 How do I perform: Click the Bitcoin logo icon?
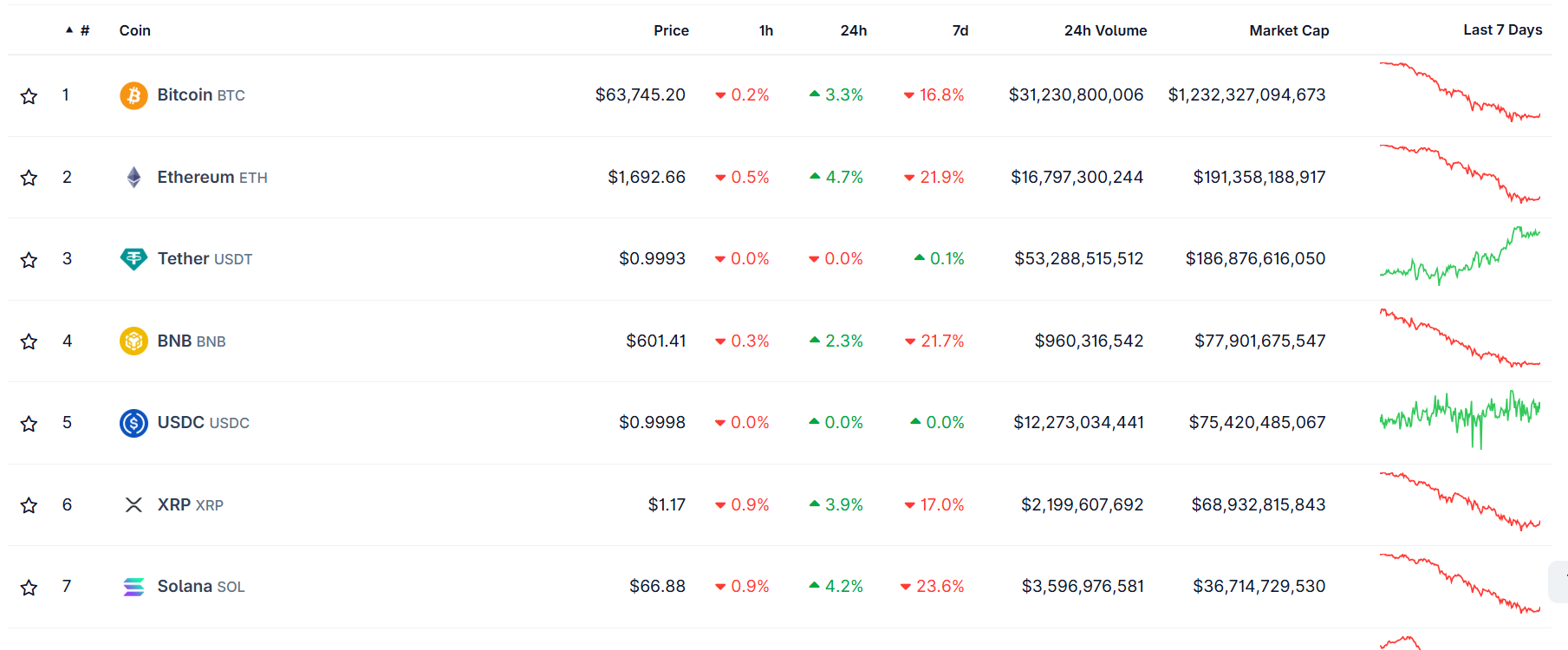(x=133, y=95)
